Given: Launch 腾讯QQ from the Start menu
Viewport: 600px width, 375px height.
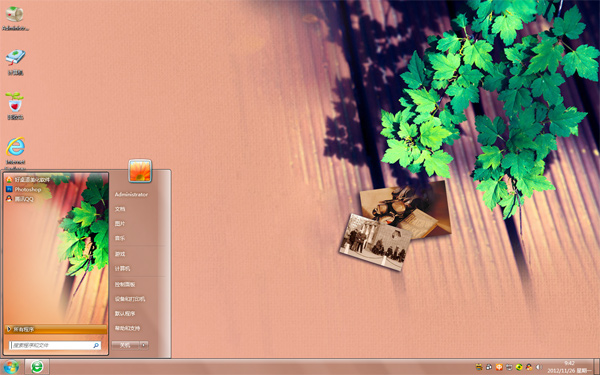Looking at the screenshot, I should point(20,199).
